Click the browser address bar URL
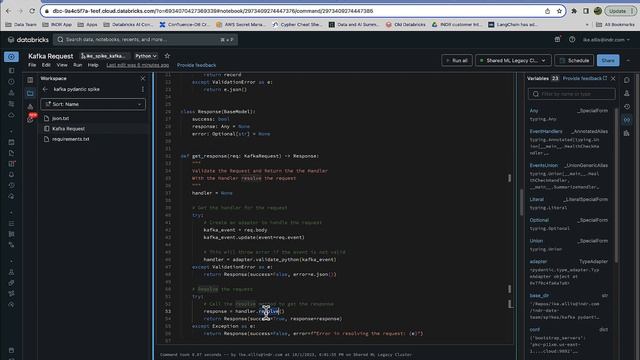 pos(212,11)
